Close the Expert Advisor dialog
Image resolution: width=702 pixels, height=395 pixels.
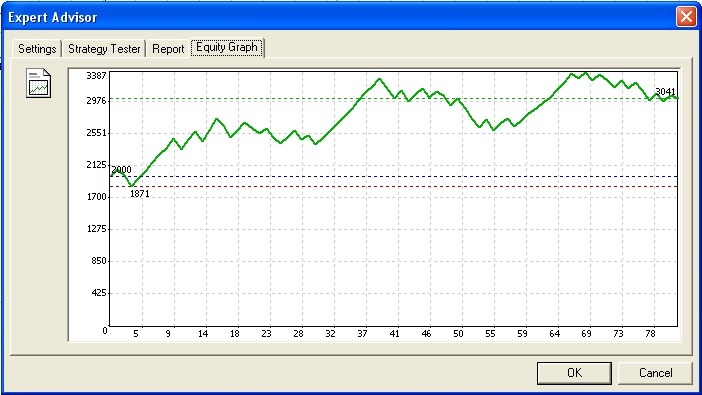point(686,17)
